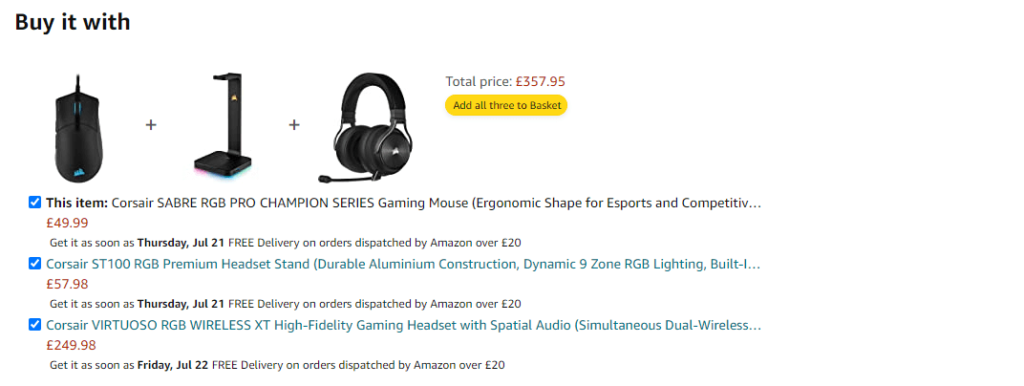
Task: Click the plus sign between mouse and stand
Action: pos(151,125)
